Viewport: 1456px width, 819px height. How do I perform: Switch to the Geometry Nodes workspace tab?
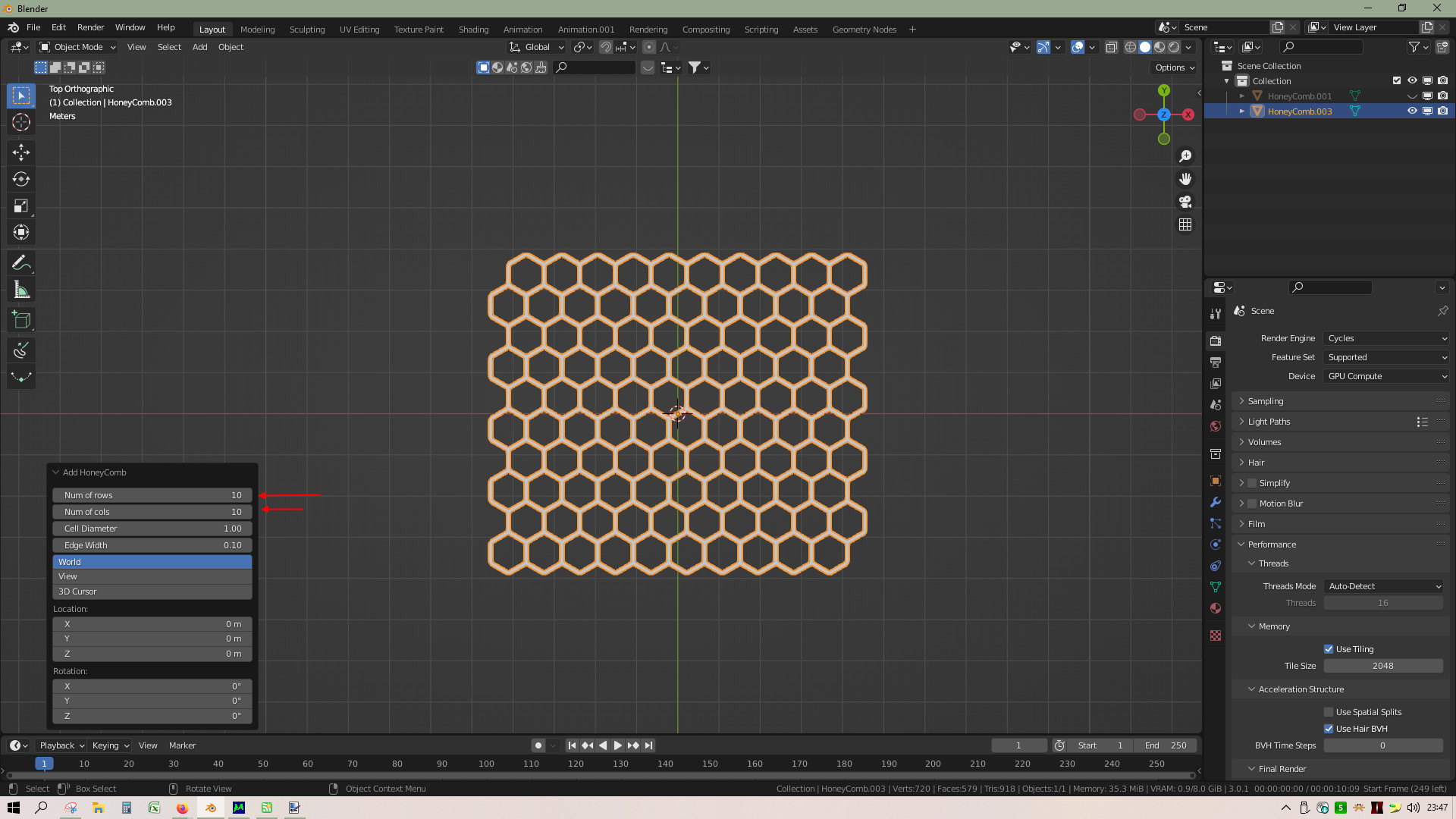pos(864,30)
